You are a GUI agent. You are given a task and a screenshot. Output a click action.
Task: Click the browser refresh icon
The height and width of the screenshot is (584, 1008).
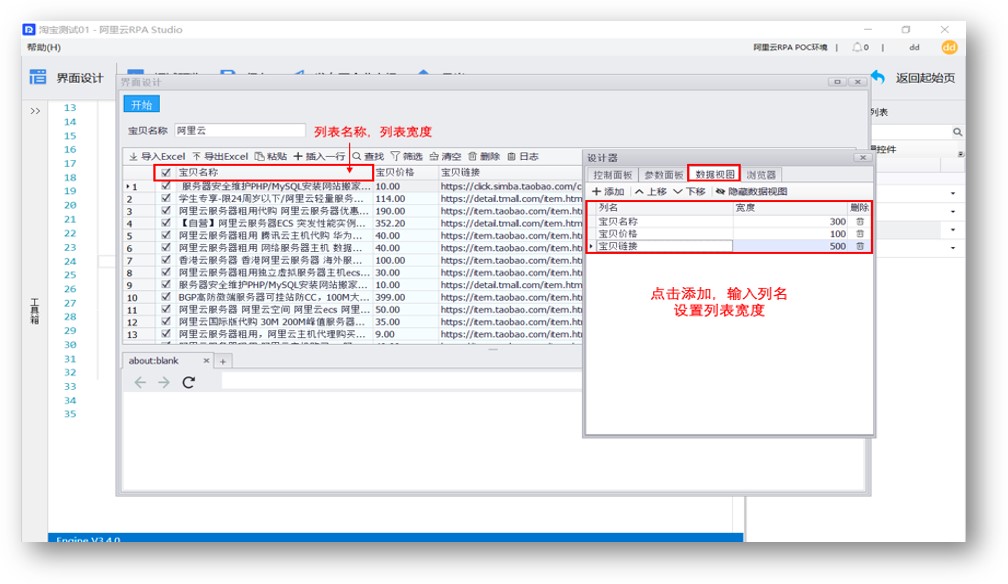tap(188, 383)
